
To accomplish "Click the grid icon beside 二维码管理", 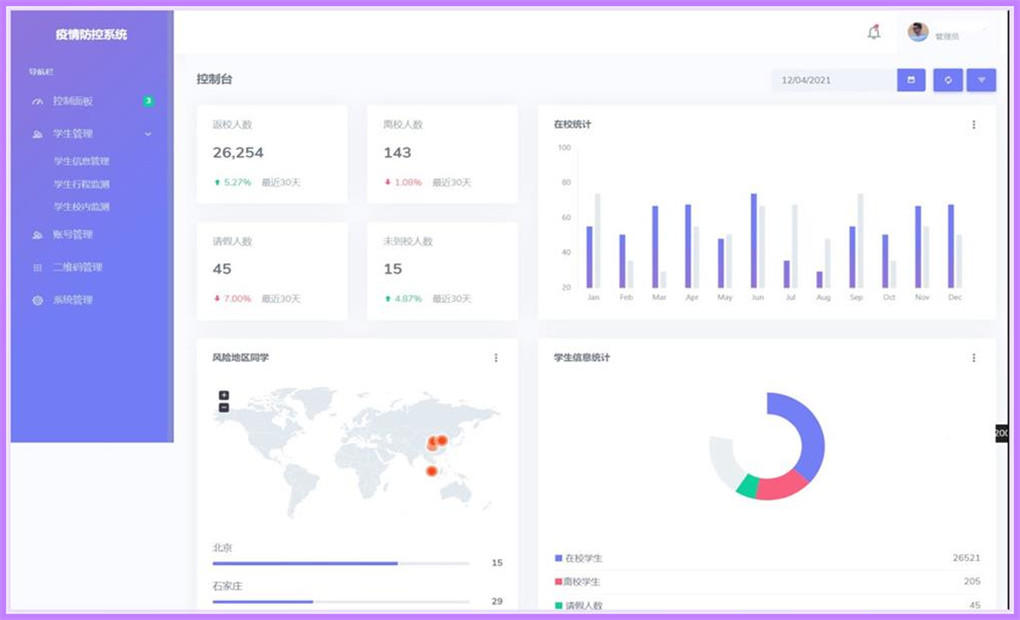I will point(37,267).
